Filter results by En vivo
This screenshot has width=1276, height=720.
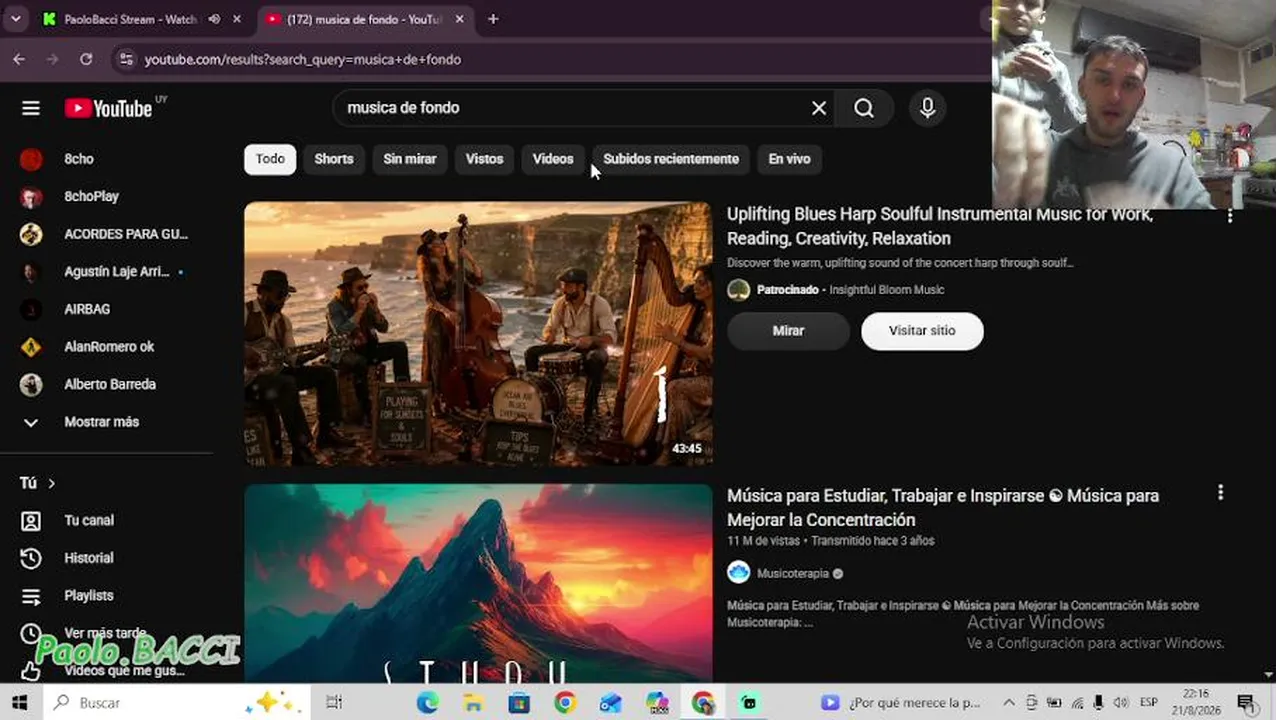coord(789,159)
